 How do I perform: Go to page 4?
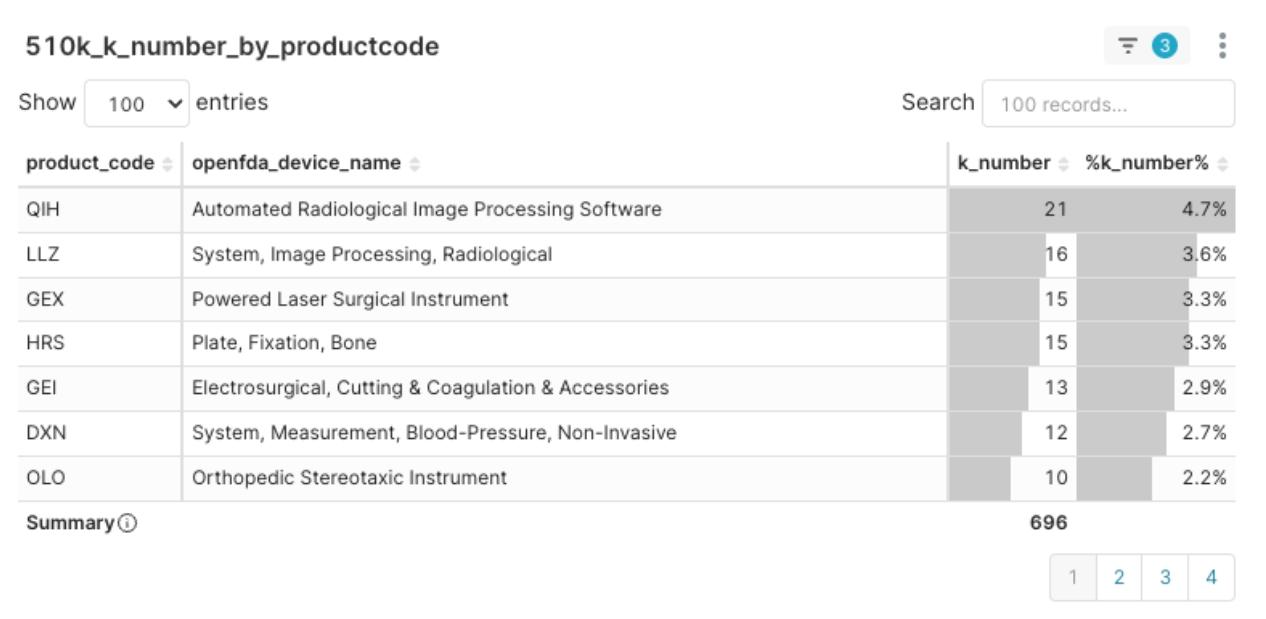pos(1211,577)
